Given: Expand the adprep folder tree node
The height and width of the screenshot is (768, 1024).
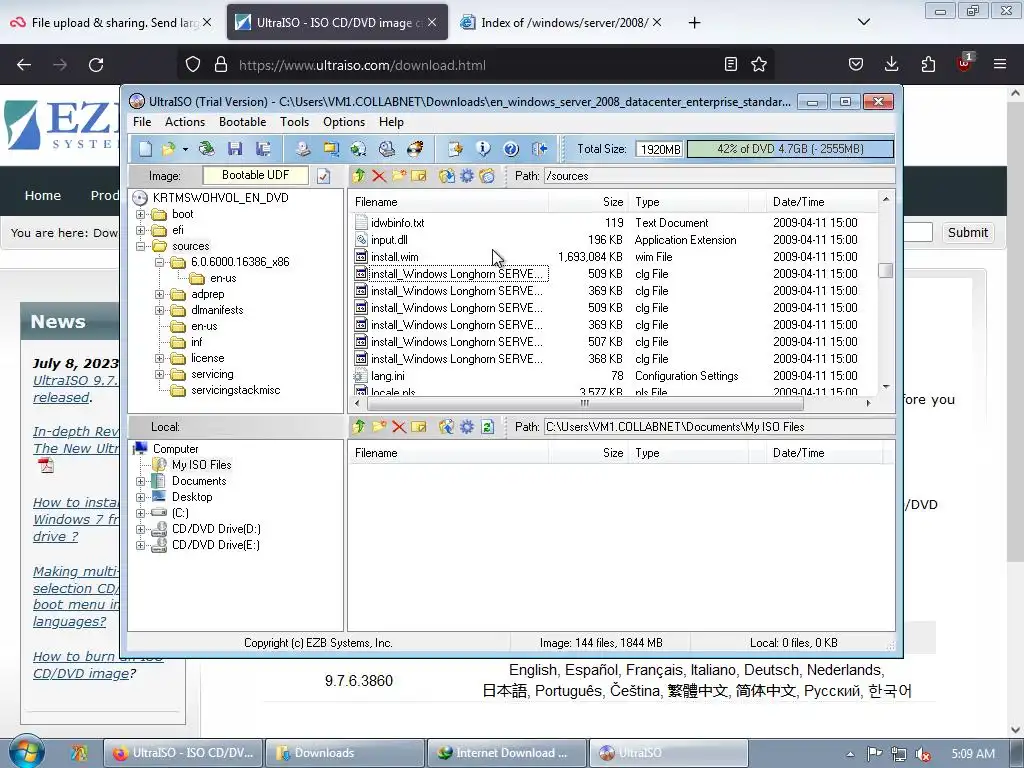Looking at the screenshot, I should [x=159, y=295].
